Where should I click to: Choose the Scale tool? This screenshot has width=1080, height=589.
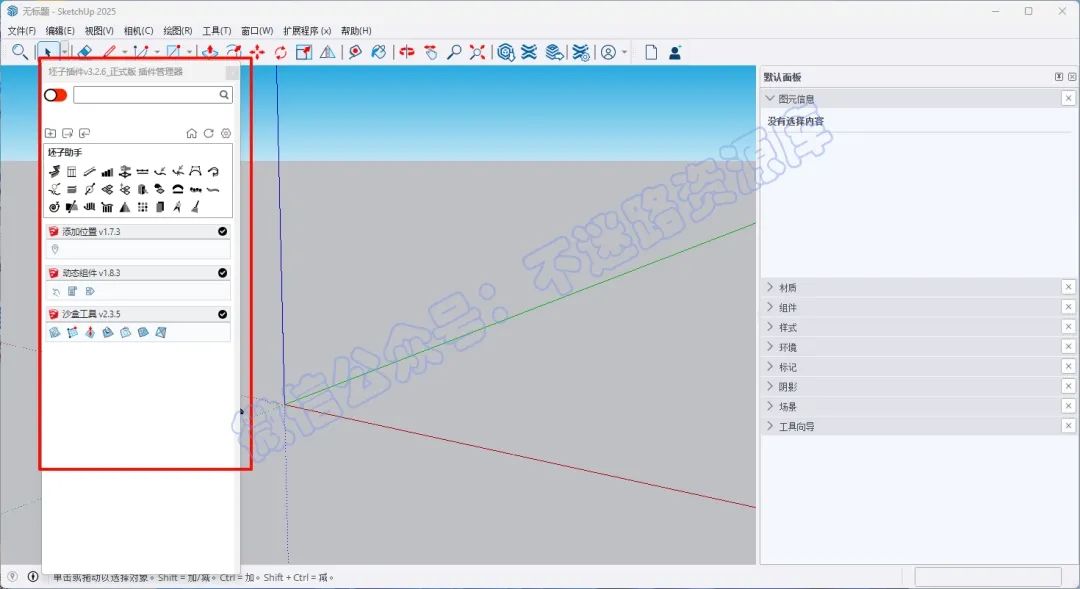point(304,52)
